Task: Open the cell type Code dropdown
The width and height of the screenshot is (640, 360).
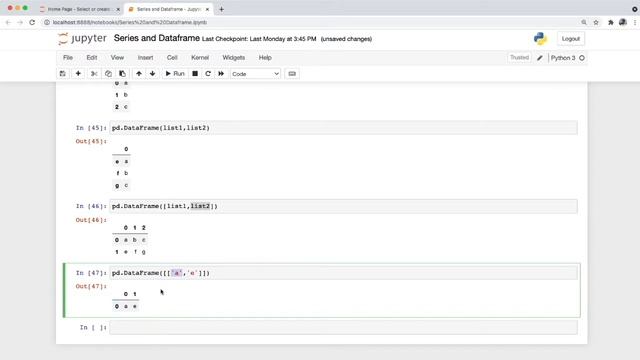Action: point(255,74)
